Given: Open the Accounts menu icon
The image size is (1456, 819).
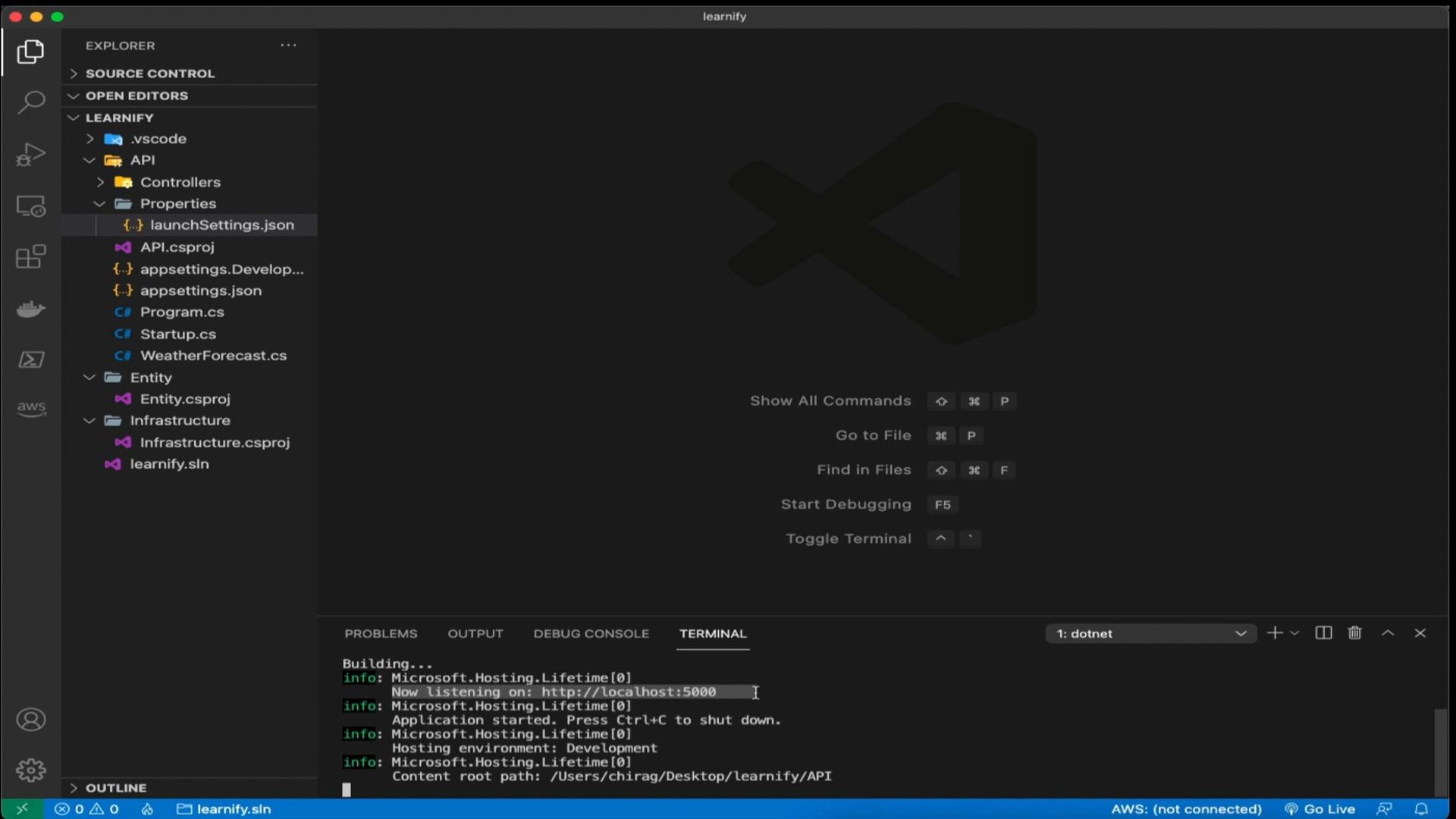Looking at the screenshot, I should 30,720.
